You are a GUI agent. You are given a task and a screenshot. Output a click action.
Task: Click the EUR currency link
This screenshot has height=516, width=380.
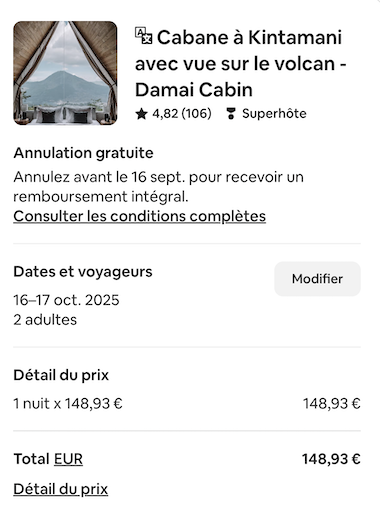tap(68, 459)
